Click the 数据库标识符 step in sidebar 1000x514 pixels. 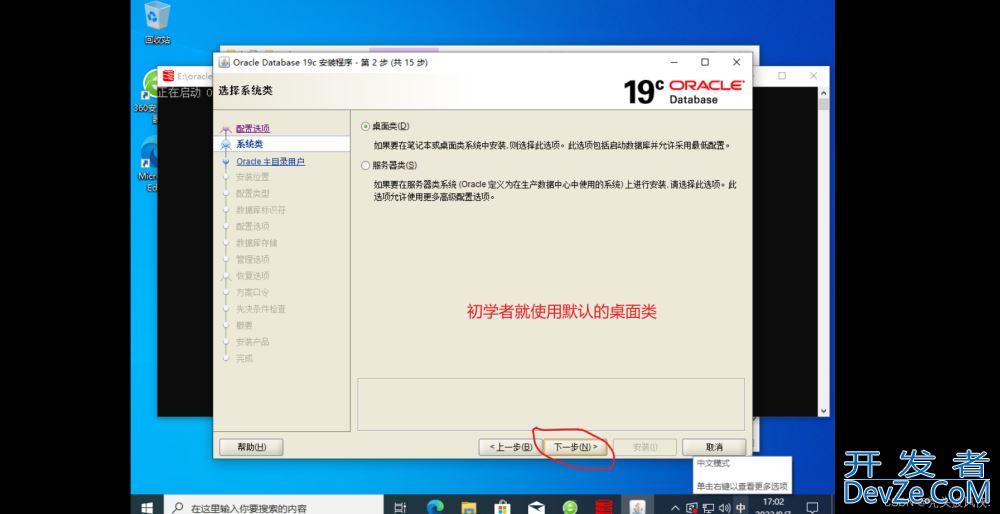(261, 210)
